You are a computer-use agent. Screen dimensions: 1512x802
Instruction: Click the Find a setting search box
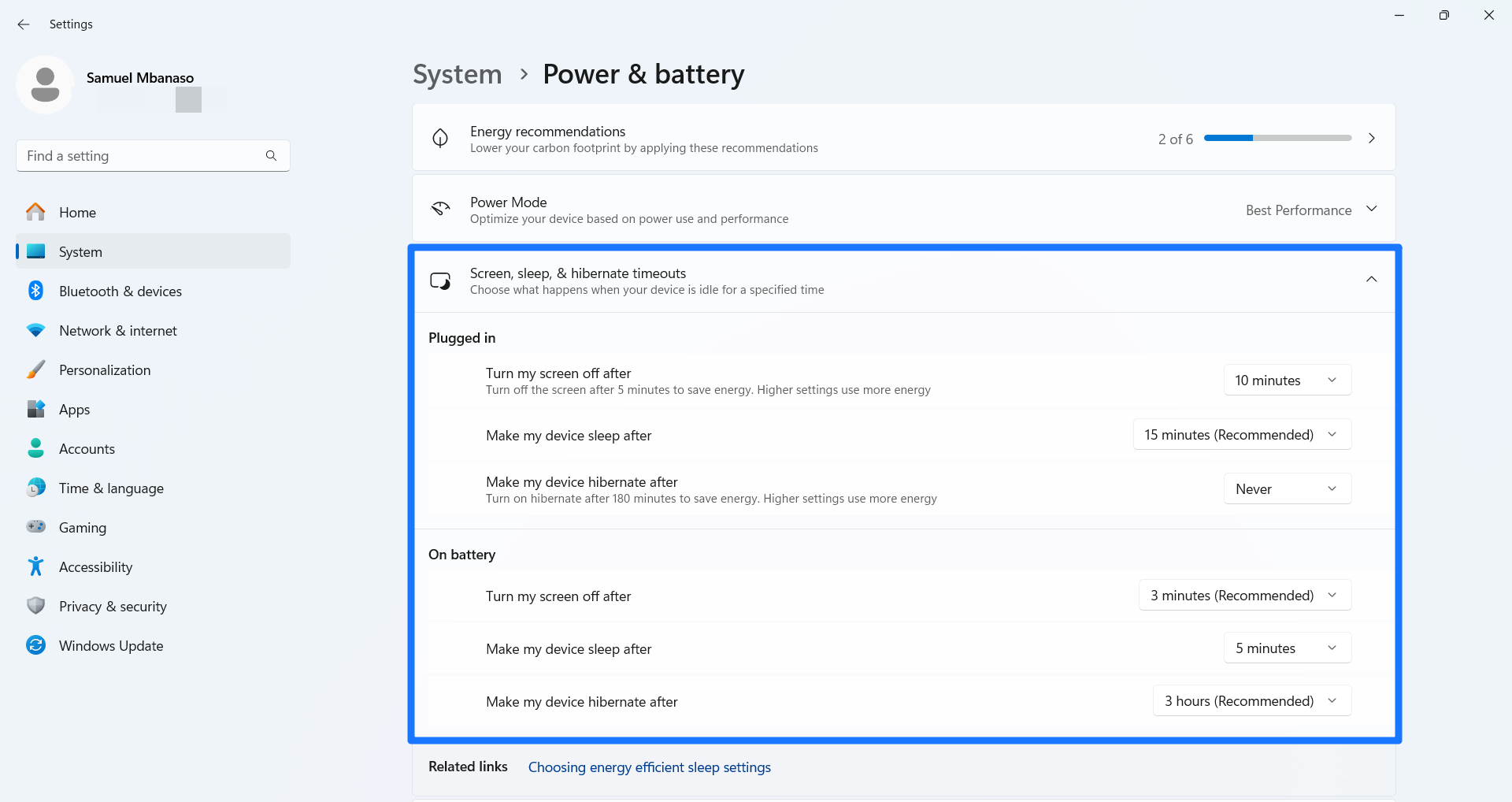[142, 156]
